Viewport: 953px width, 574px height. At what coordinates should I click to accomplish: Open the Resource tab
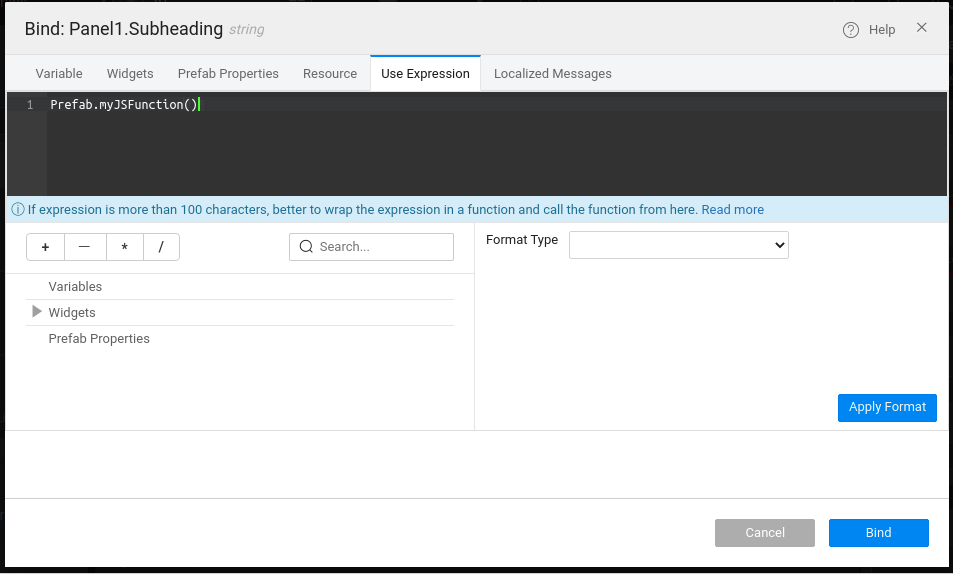[x=330, y=74]
